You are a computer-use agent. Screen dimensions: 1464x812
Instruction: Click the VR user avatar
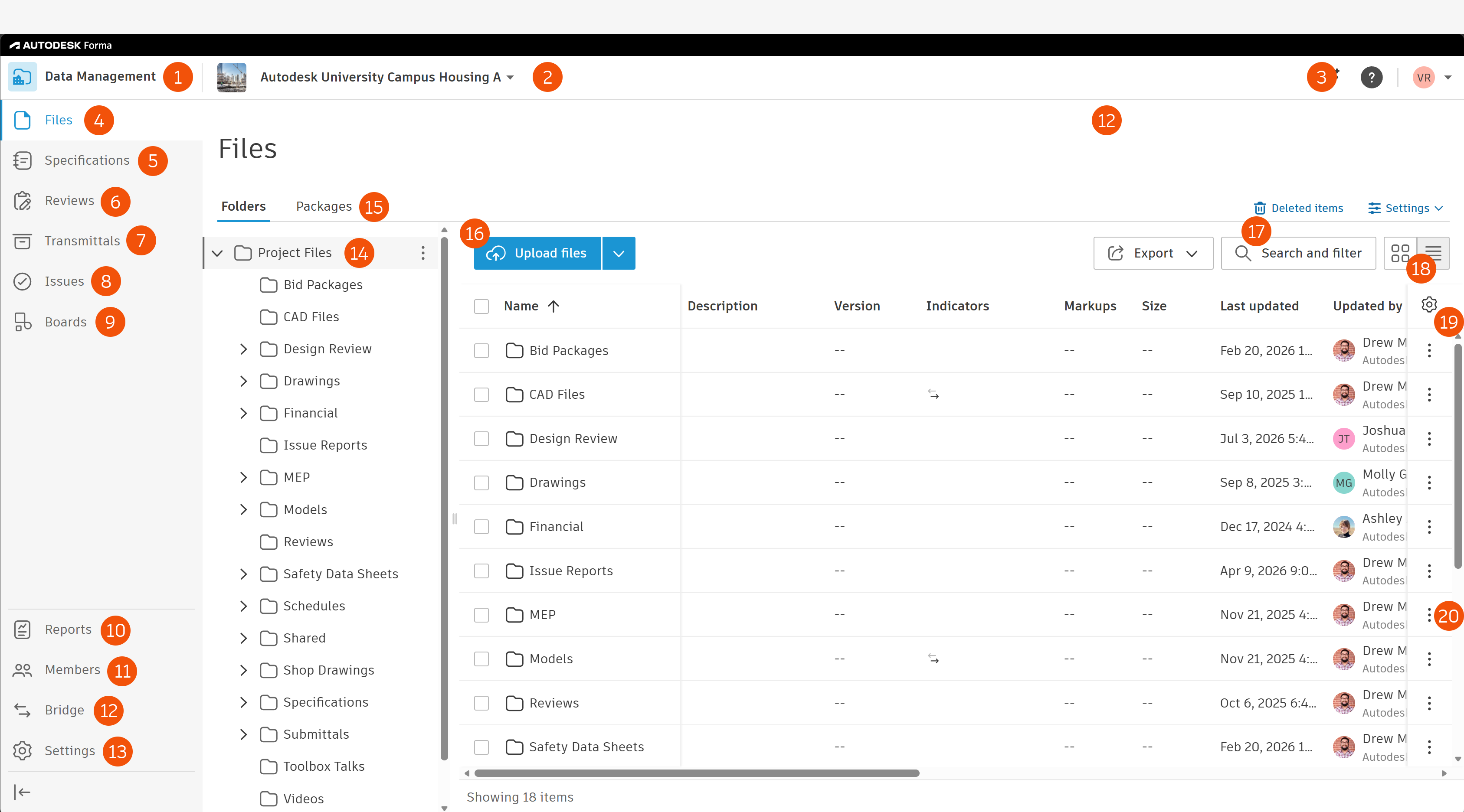tap(1424, 77)
